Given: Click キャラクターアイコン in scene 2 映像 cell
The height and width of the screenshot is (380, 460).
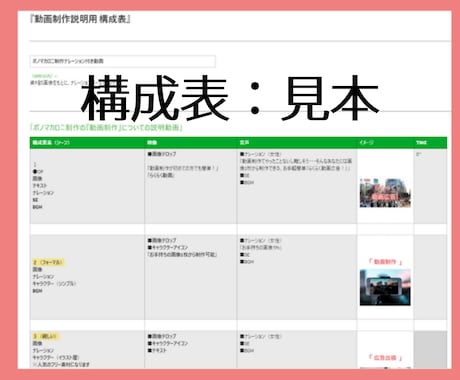Looking at the screenshot, I should coord(168,247).
